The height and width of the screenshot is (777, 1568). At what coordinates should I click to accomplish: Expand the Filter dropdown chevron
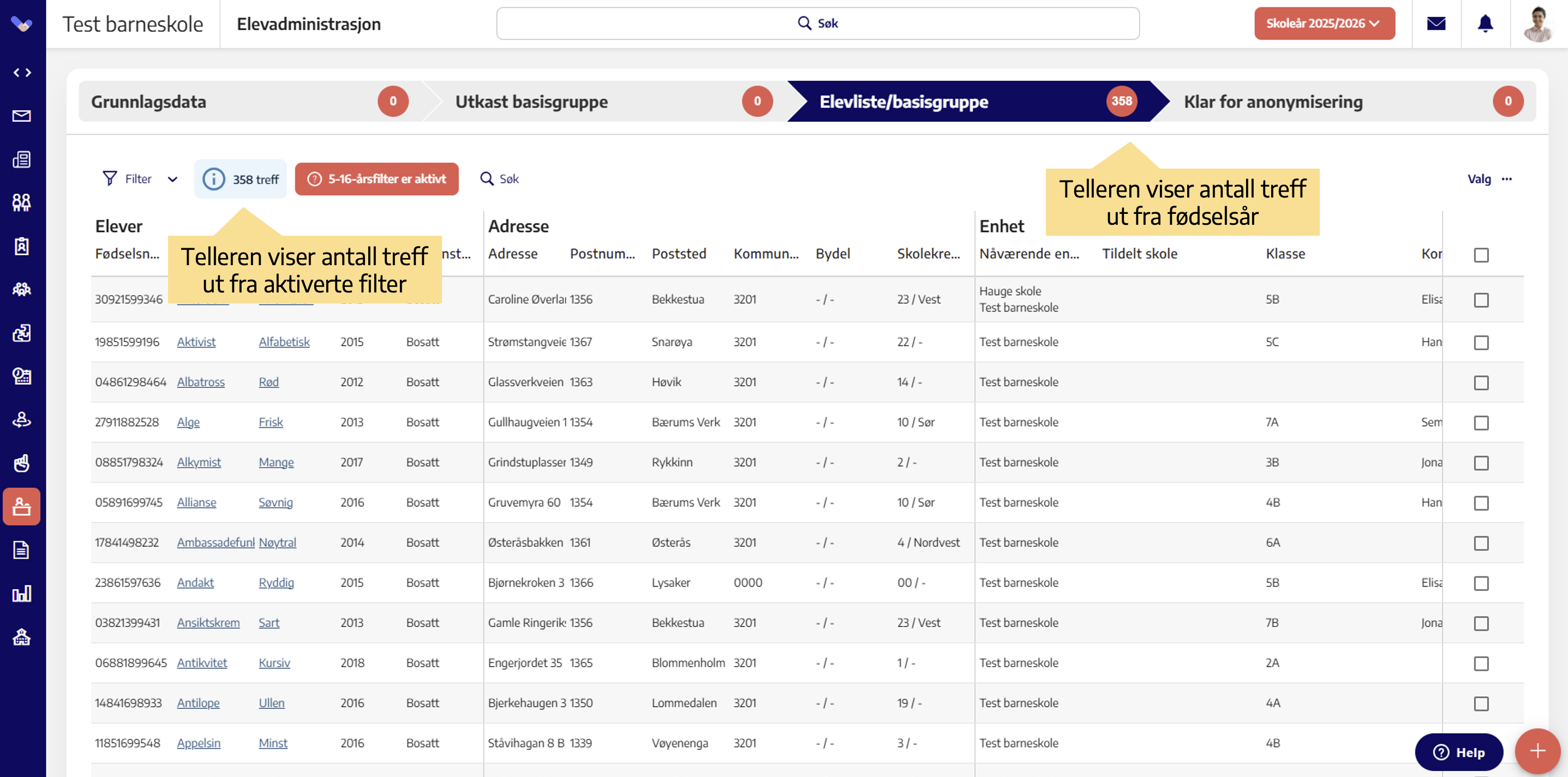[172, 179]
